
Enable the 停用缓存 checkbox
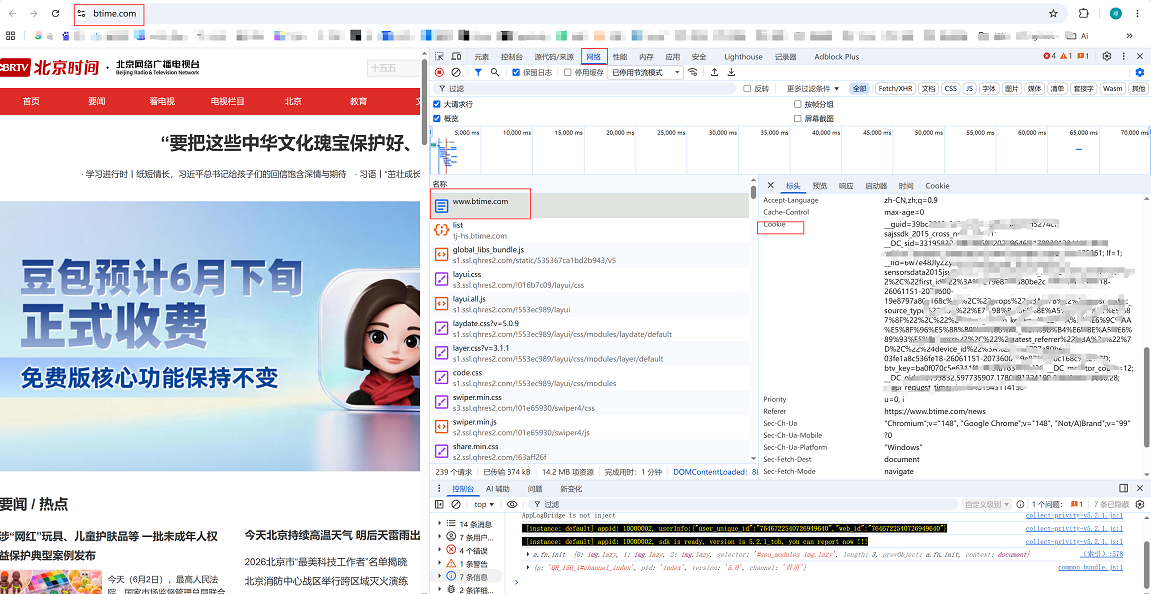coord(567,72)
